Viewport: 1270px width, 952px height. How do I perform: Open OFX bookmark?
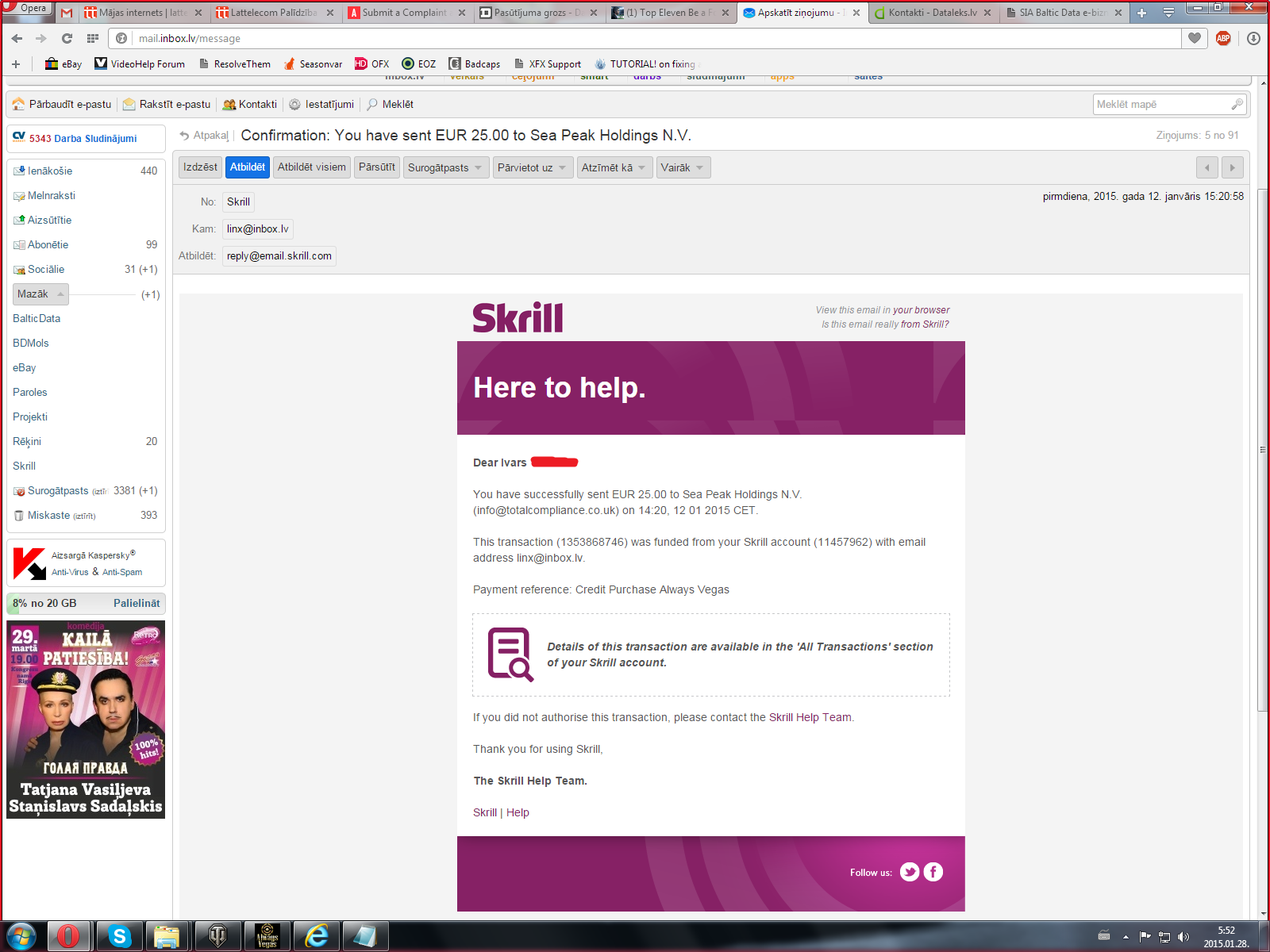(371, 63)
